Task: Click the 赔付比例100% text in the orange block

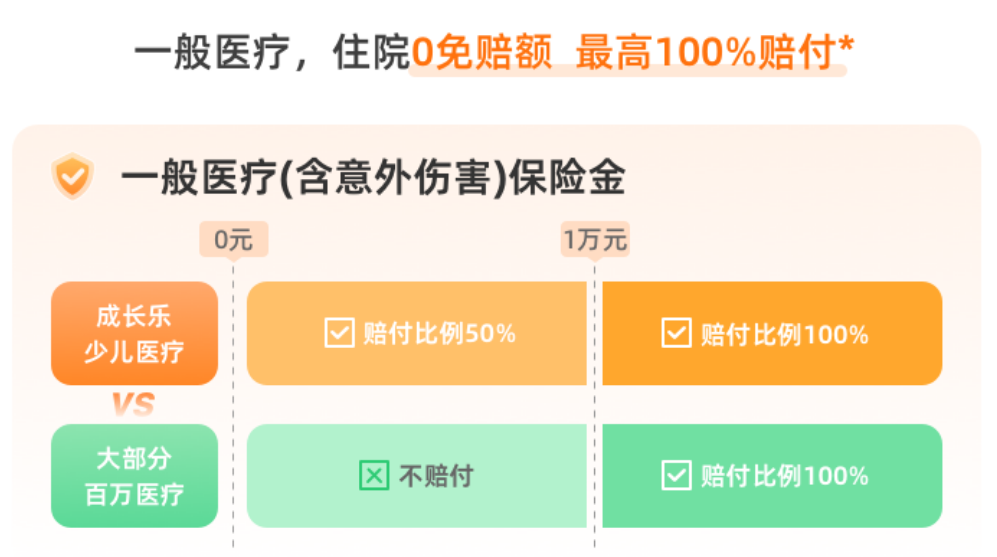Action: pyautogui.click(x=784, y=335)
